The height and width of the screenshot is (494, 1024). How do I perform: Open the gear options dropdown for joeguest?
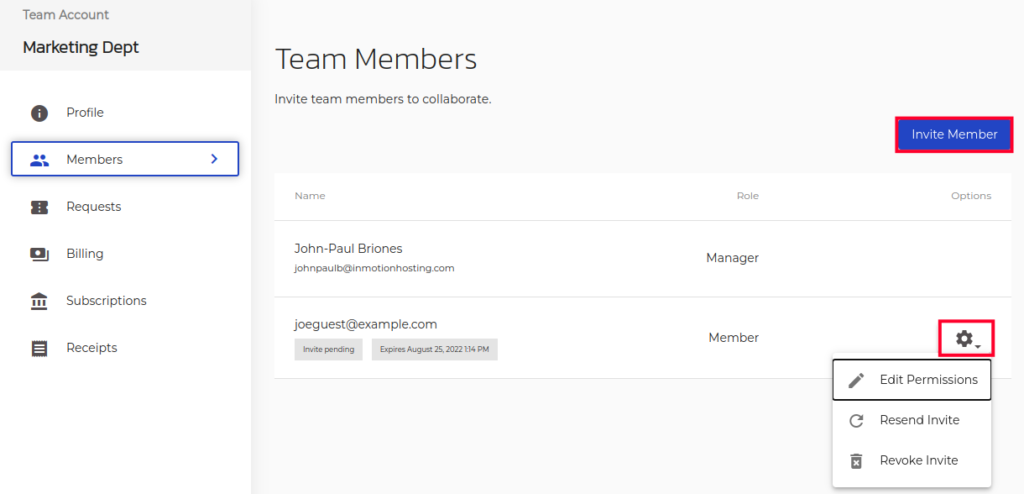(x=966, y=339)
